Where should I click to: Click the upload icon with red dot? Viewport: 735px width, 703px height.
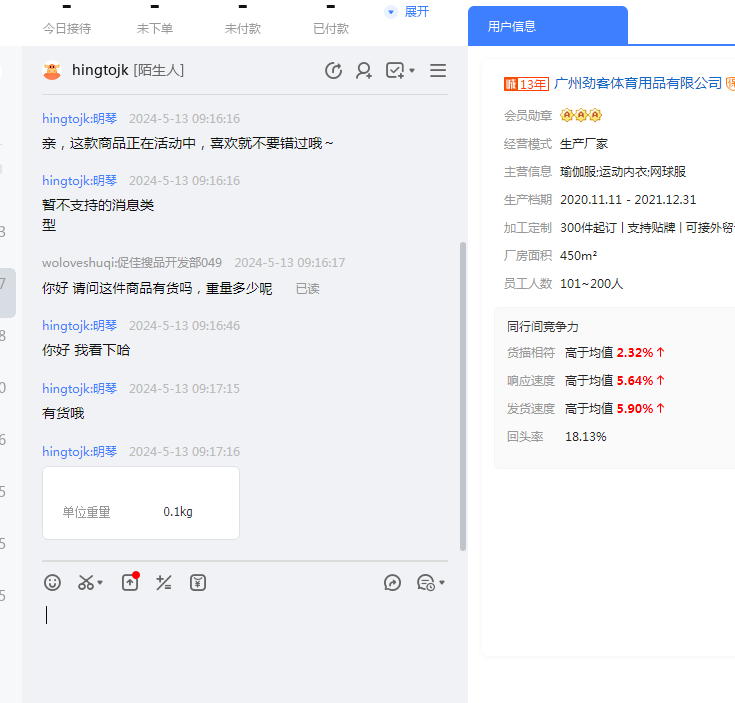(x=130, y=582)
